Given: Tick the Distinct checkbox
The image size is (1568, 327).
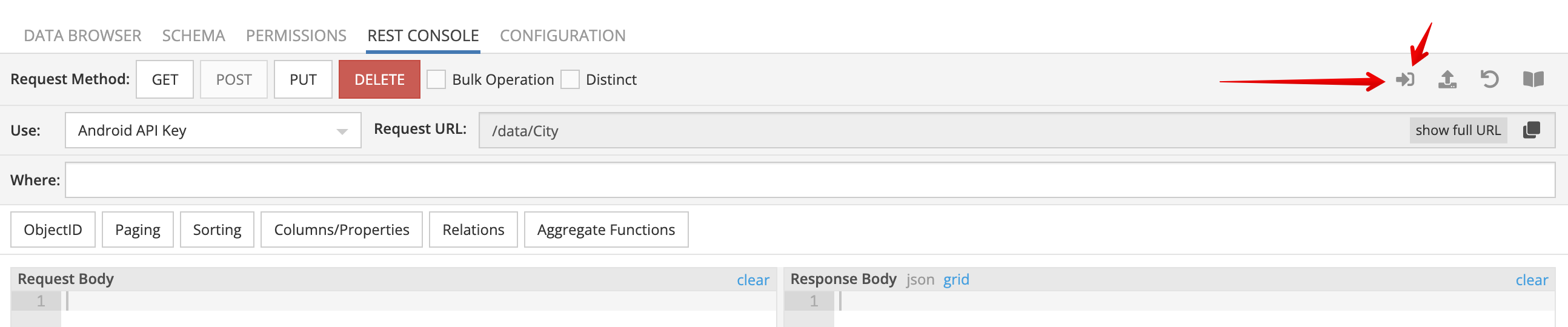Looking at the screenshot, I should tap(570, 80).
